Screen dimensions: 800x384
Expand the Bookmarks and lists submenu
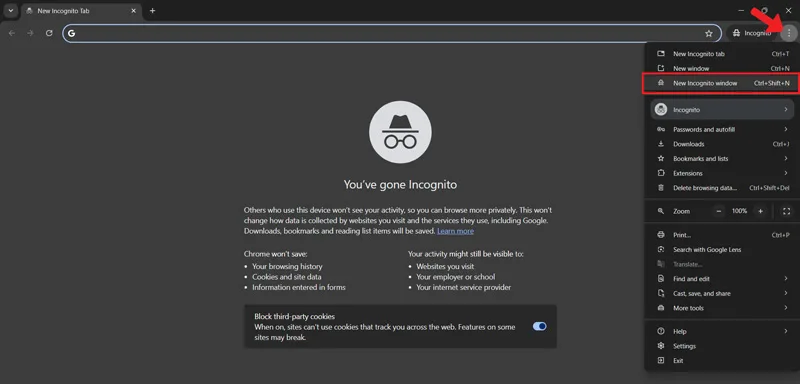pyautogui.click(x=722, y=159)
